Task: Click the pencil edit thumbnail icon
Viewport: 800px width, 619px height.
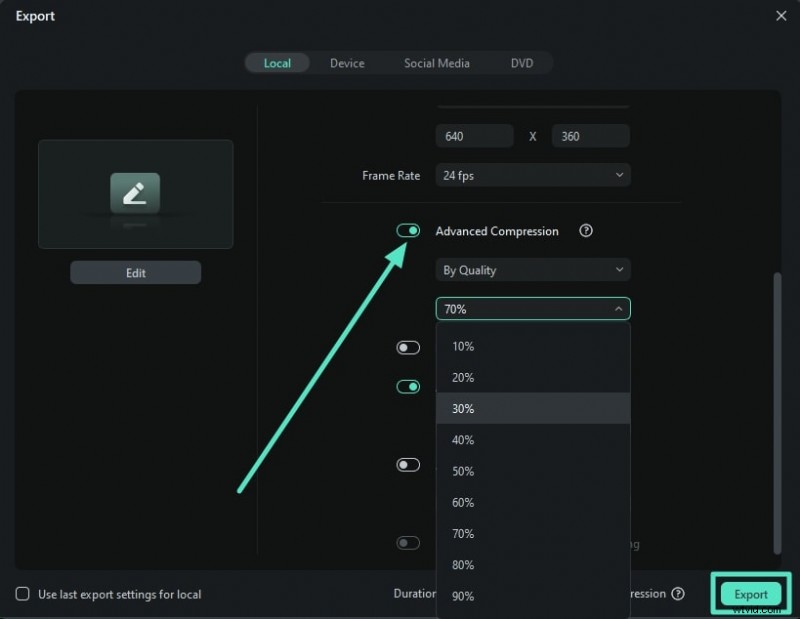Action: (135, 193)
